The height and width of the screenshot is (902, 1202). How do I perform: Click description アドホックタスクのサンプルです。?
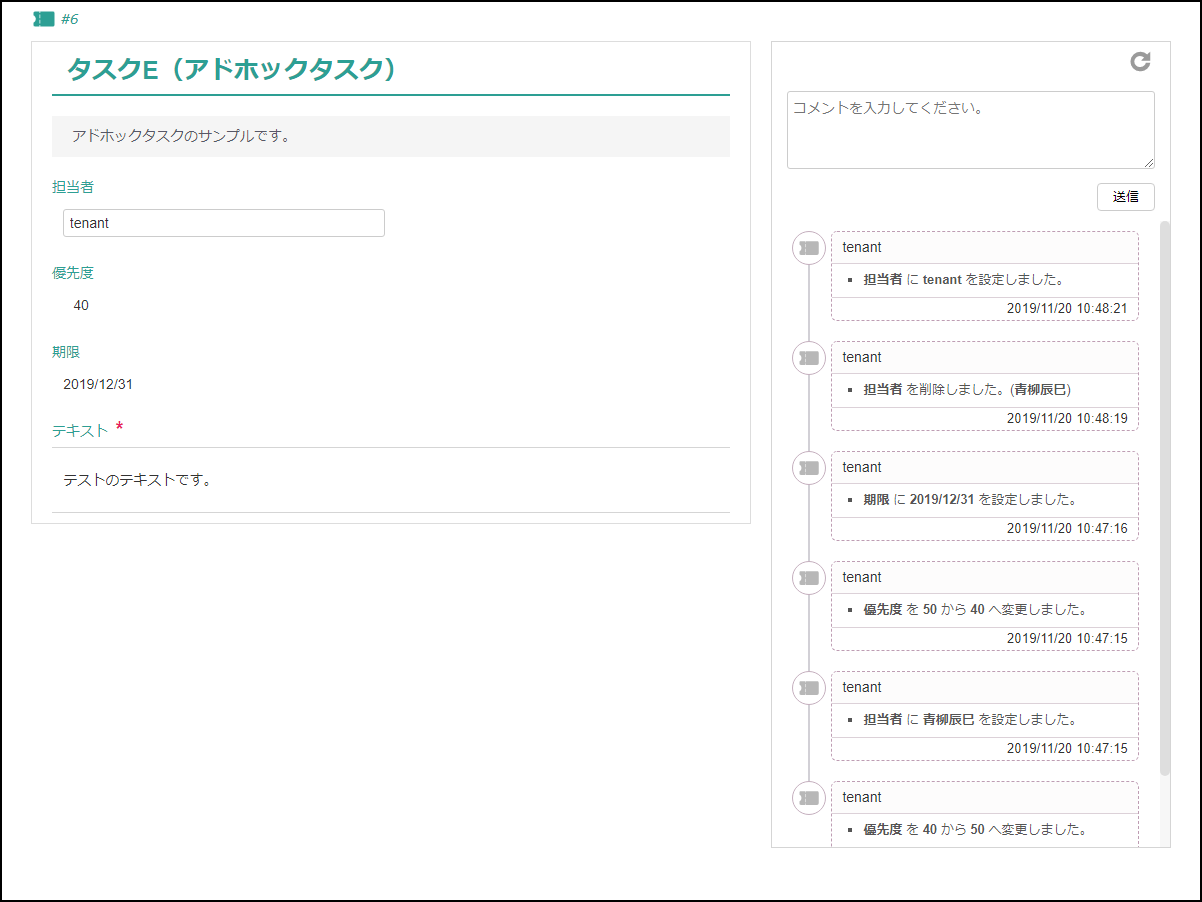click(181, 136)
